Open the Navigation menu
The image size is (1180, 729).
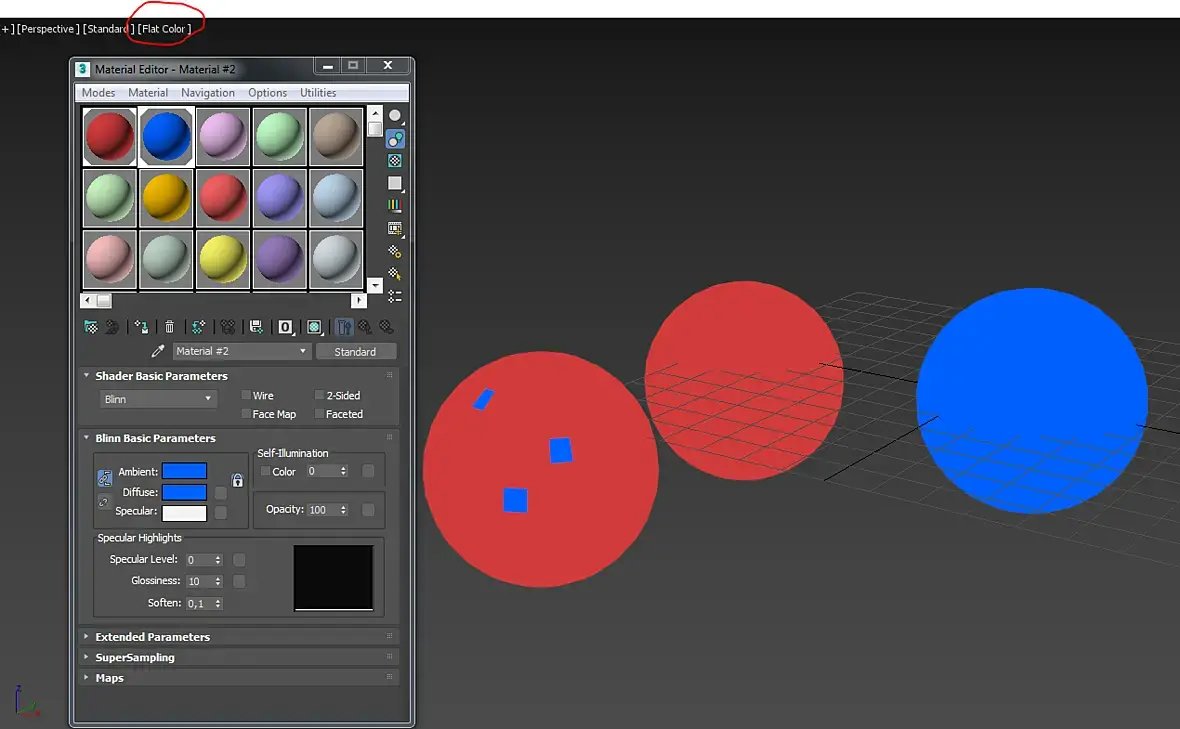[208, 93]
